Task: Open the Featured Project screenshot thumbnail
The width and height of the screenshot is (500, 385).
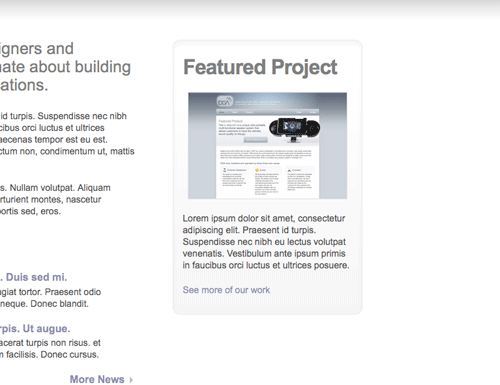Action: click(267, 146)
